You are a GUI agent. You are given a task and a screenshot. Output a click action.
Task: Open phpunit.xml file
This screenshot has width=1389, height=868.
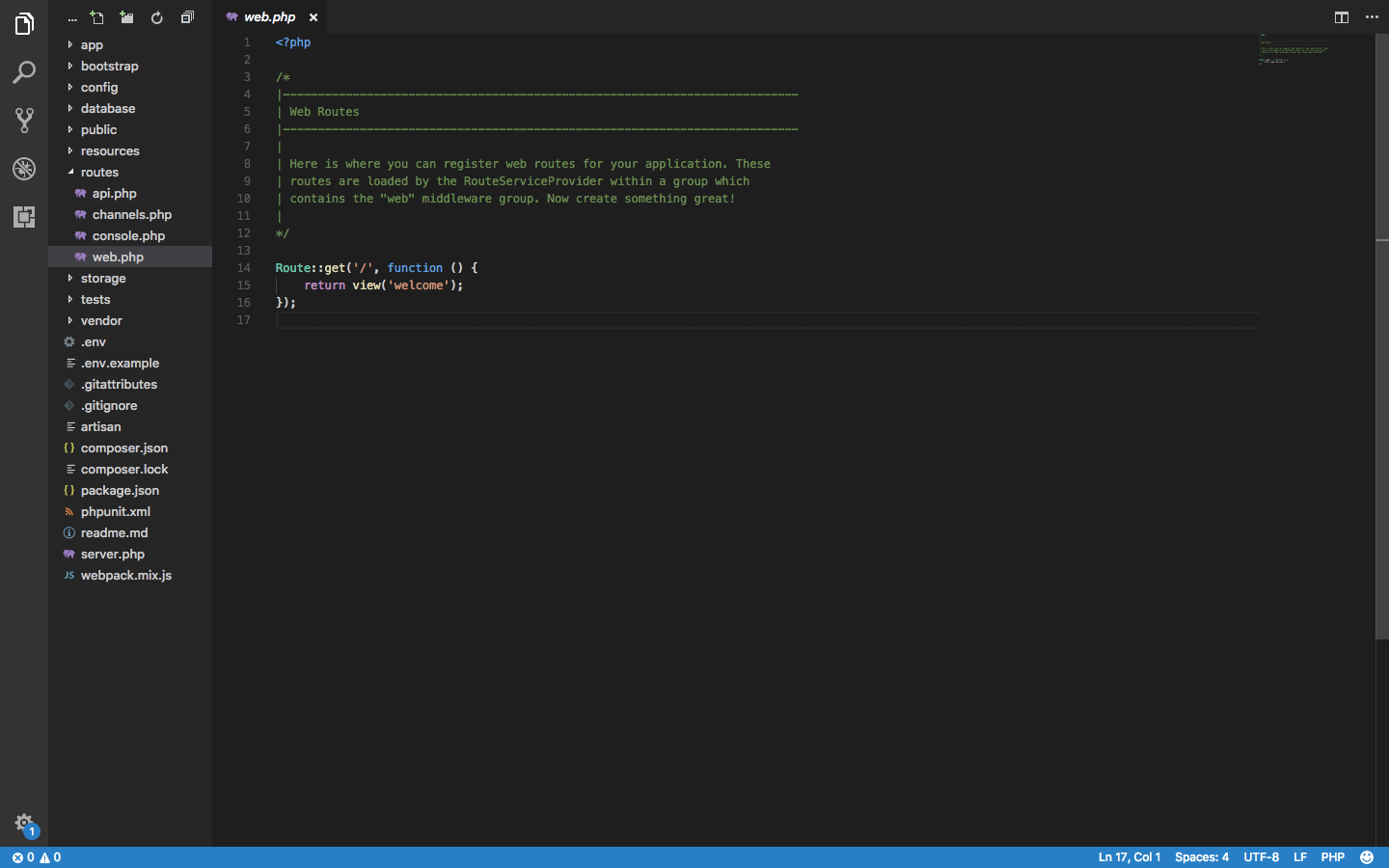[x=130, y=511]
